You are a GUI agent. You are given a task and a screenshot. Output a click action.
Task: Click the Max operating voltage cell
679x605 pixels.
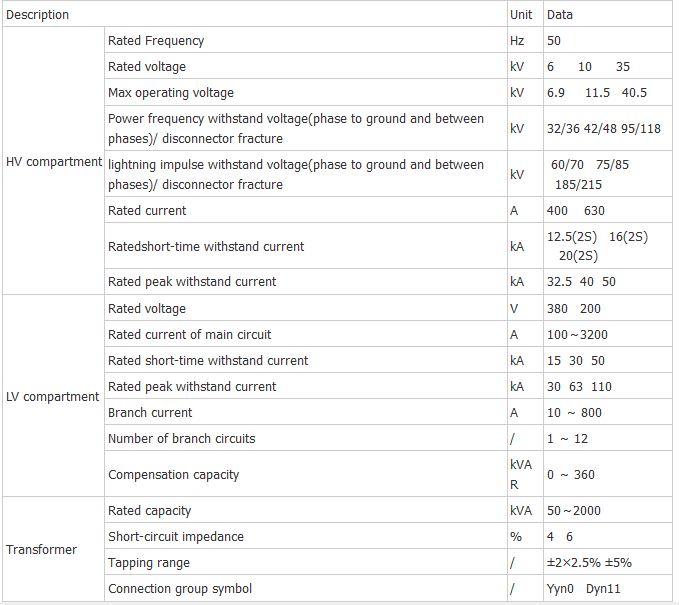(171, 93)
